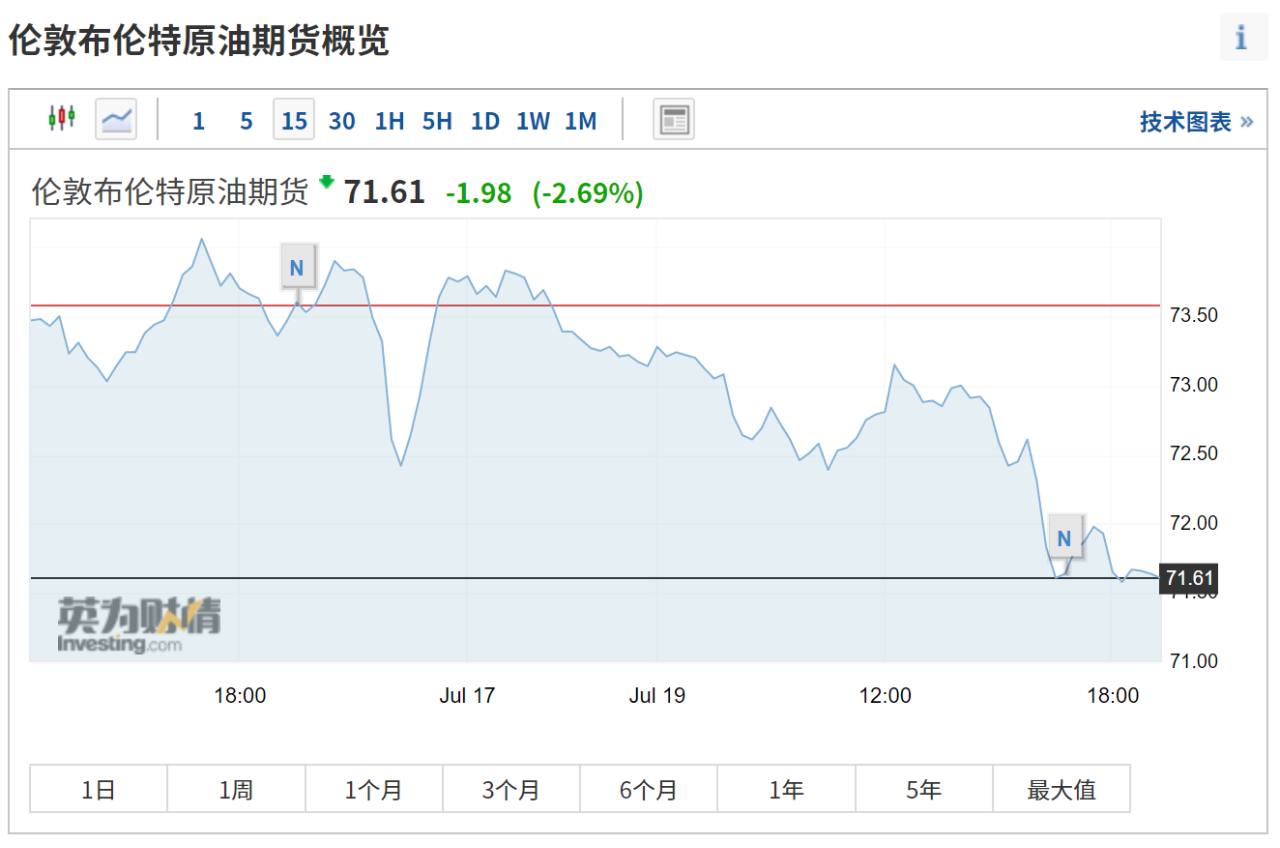The width and height of the screenshot is (1280, 848).
Task: Open the 技术图表 link
Action: (x=1196, y=122)
